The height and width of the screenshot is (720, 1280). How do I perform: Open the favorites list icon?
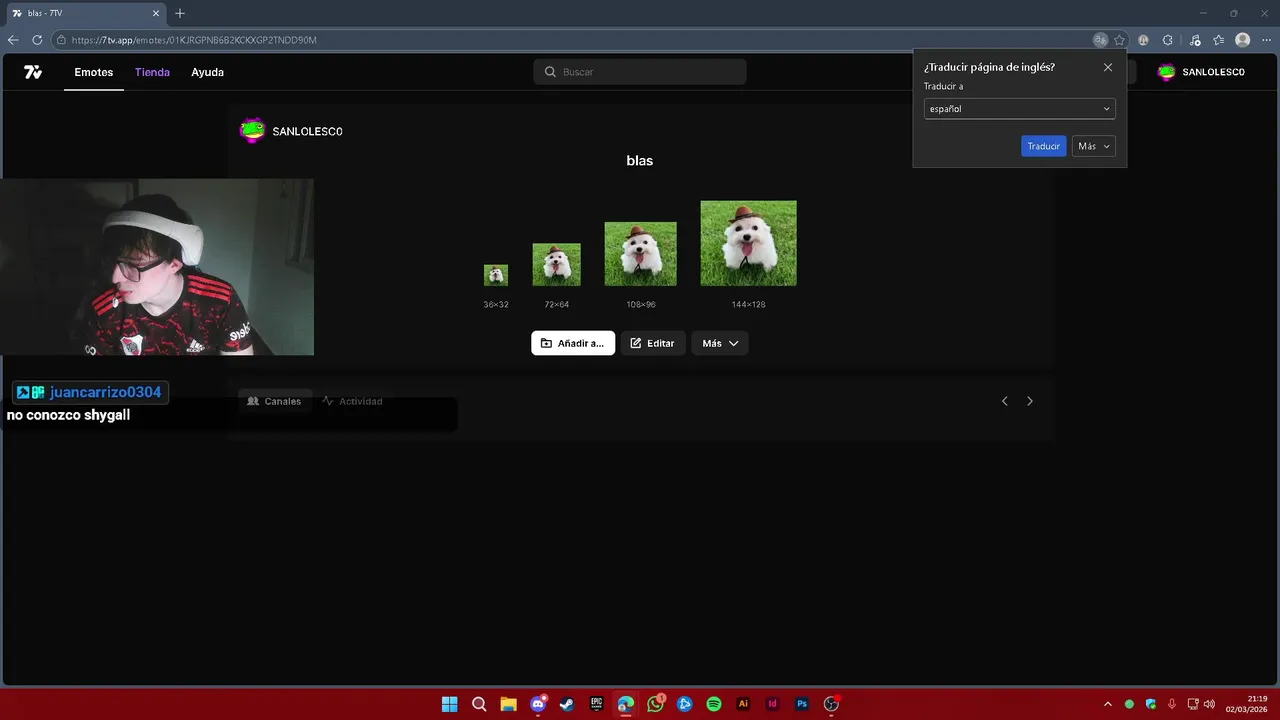(x=1218, y=40)
